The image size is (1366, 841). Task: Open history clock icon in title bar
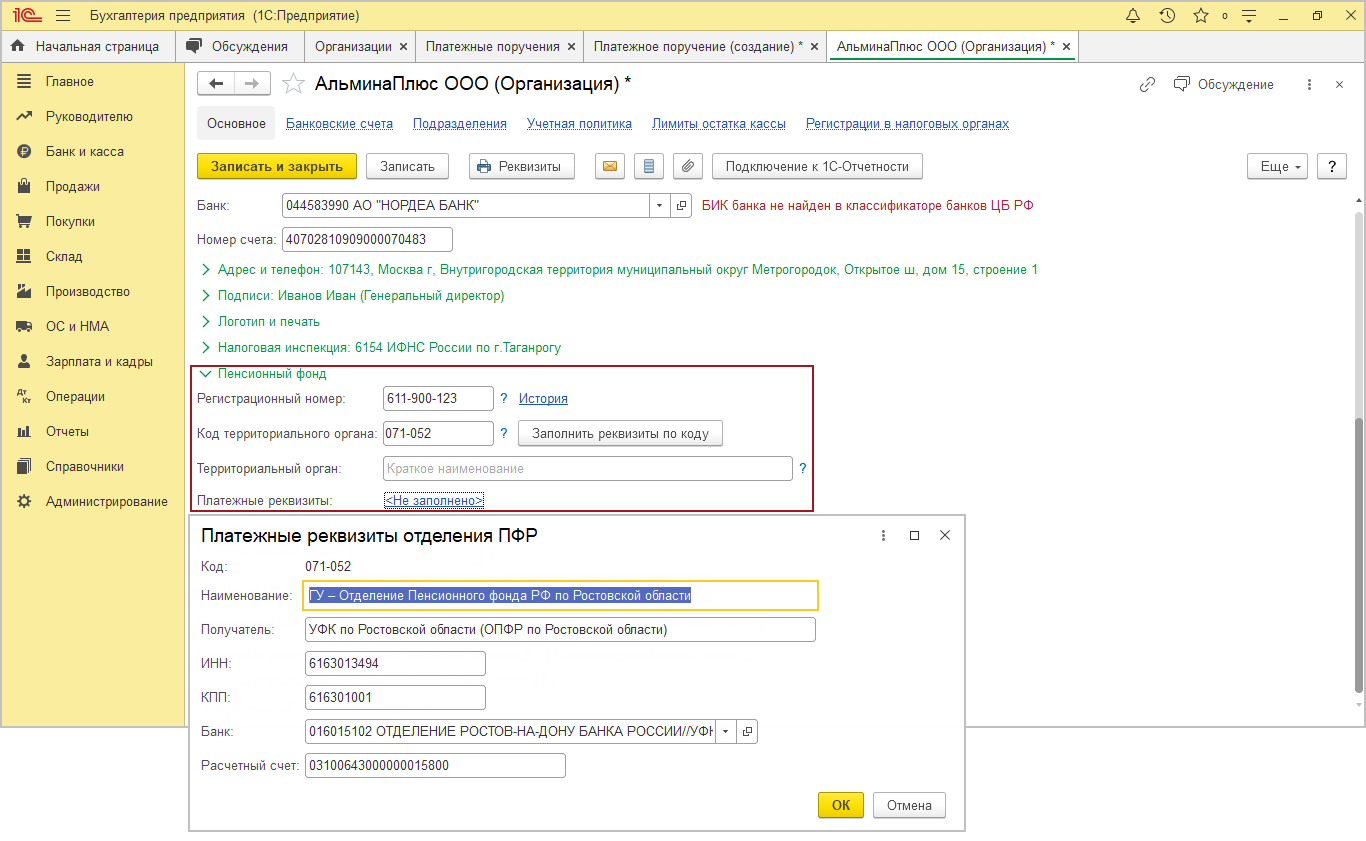(x=1167, y=16)
